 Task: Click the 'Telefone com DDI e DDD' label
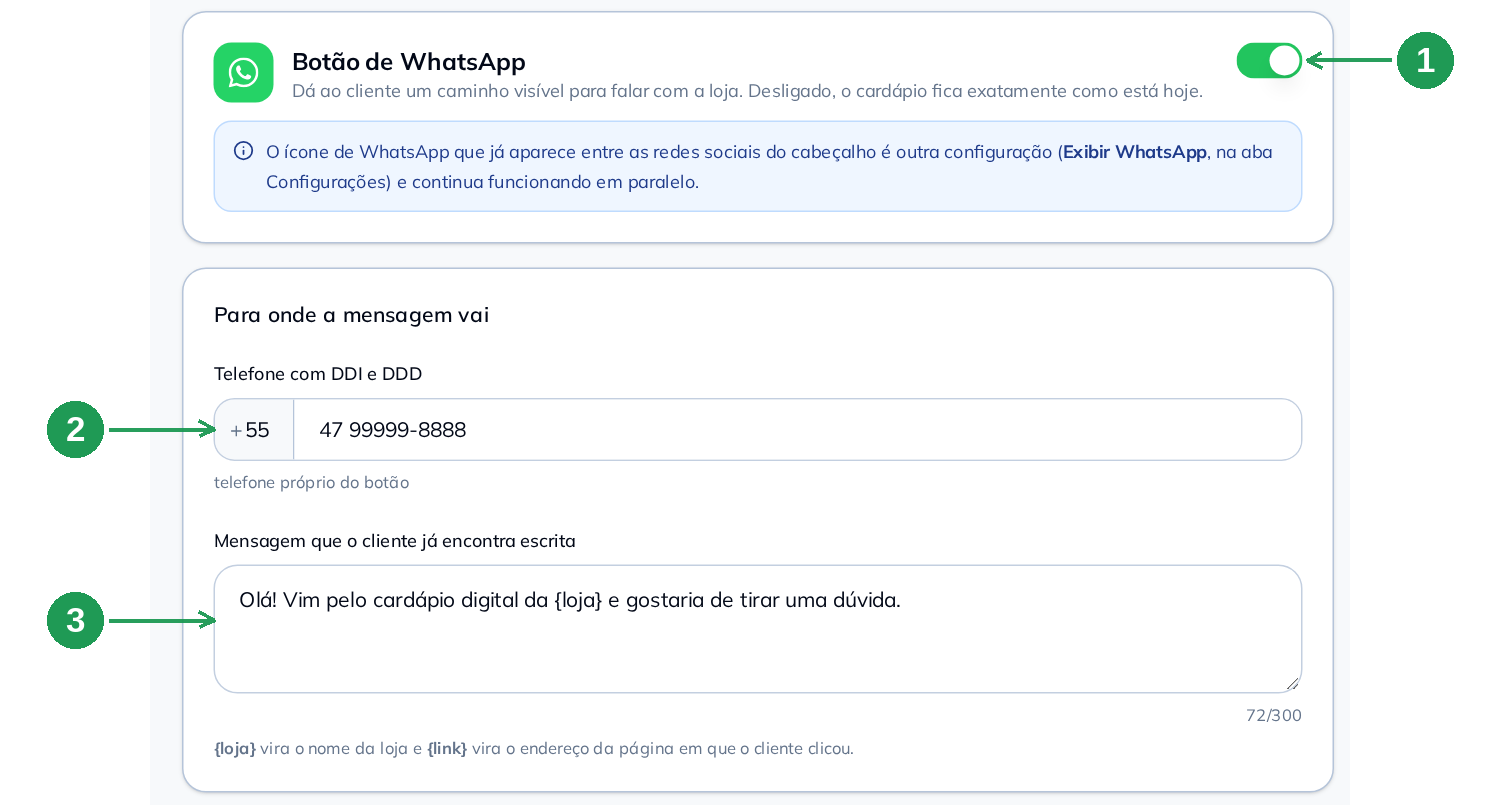pyautogui.click(x=318, y=374)
